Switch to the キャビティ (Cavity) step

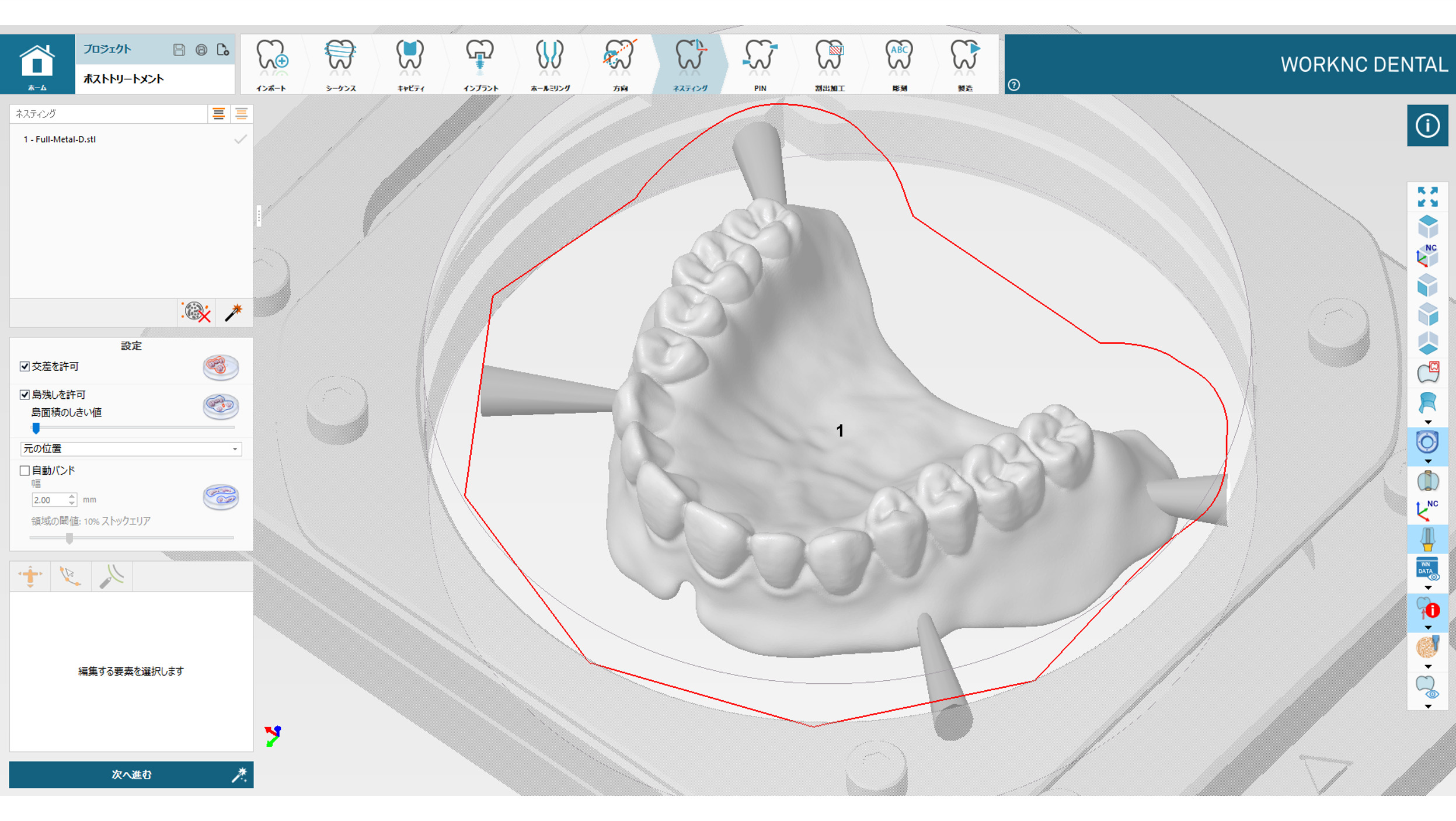tap(410, 65)
